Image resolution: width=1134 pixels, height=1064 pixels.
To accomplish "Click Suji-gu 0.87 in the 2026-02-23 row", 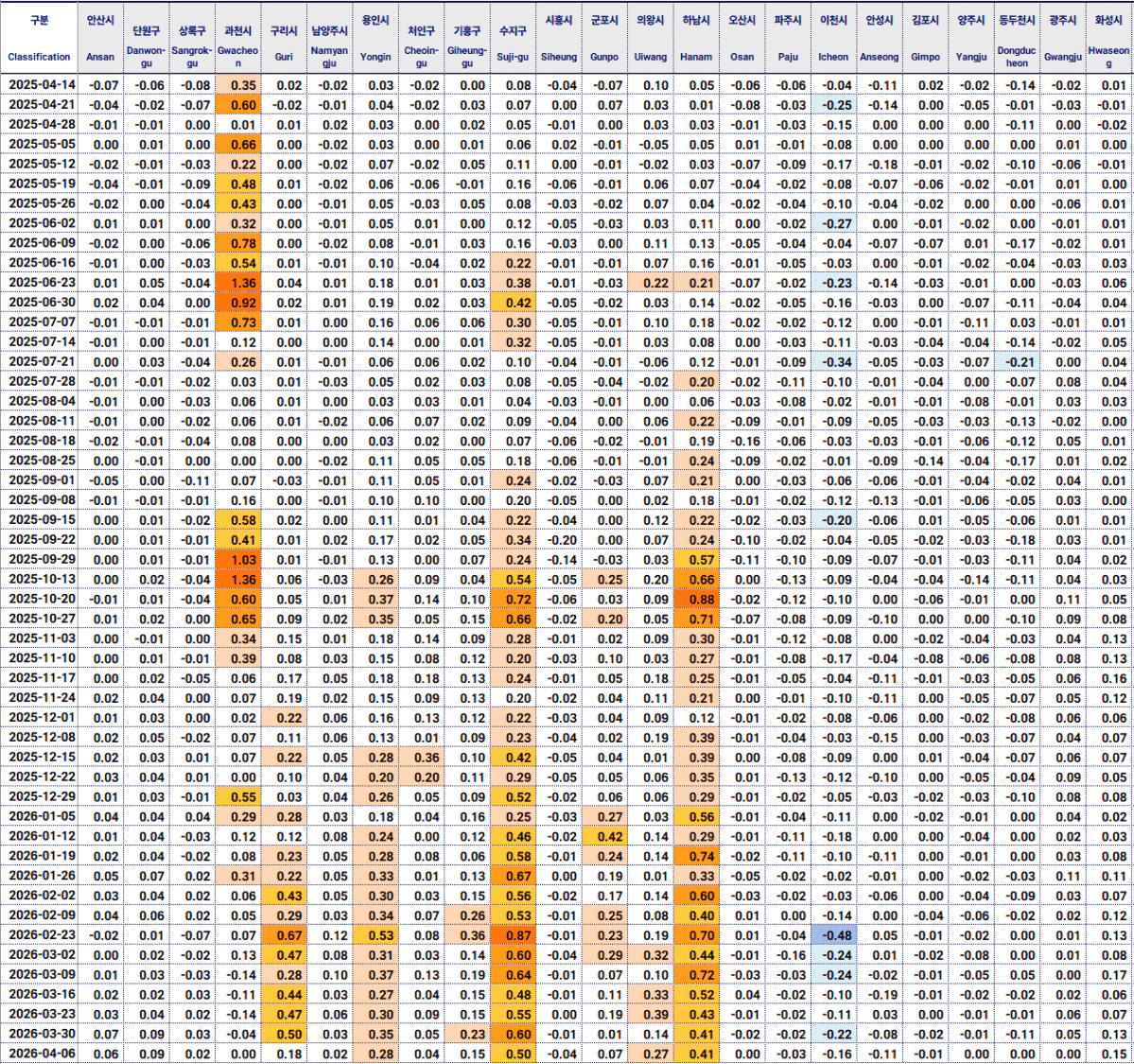I will point(513,935).
